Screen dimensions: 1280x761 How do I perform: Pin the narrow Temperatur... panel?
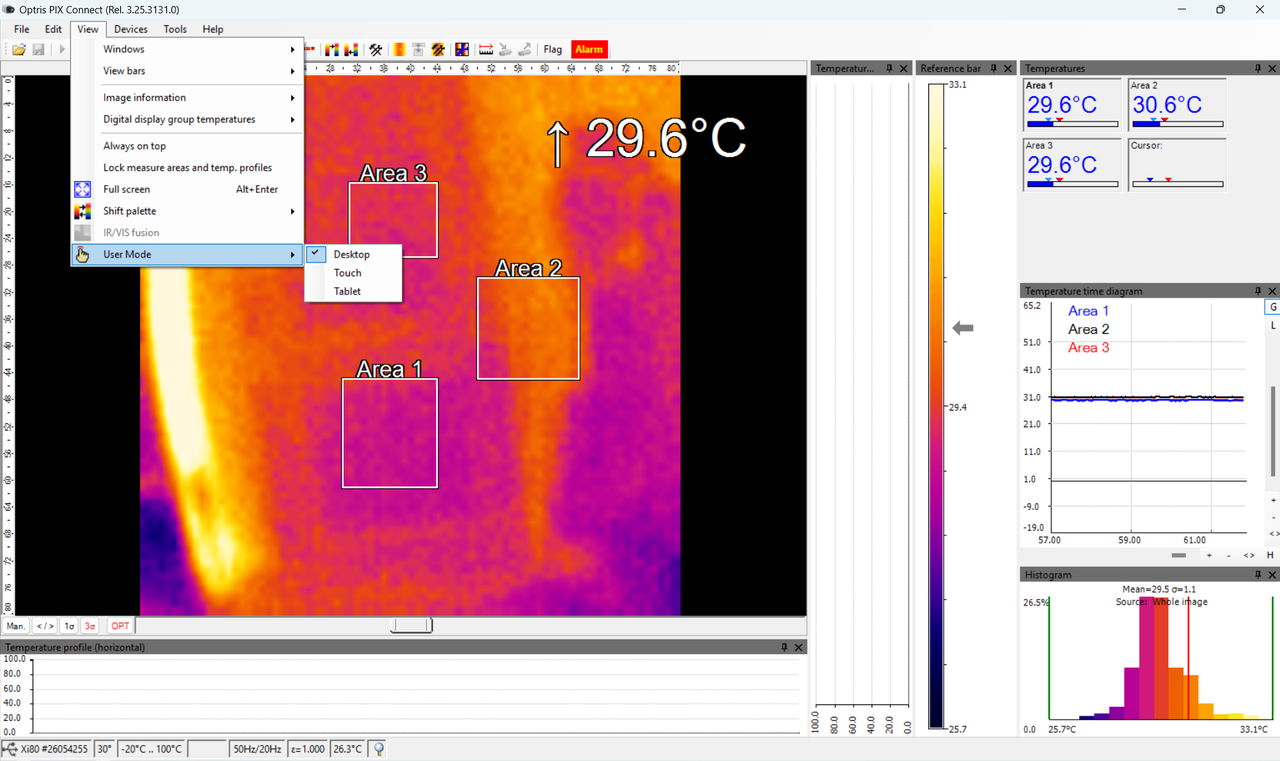pyautogui.click(x=889, y=68)
